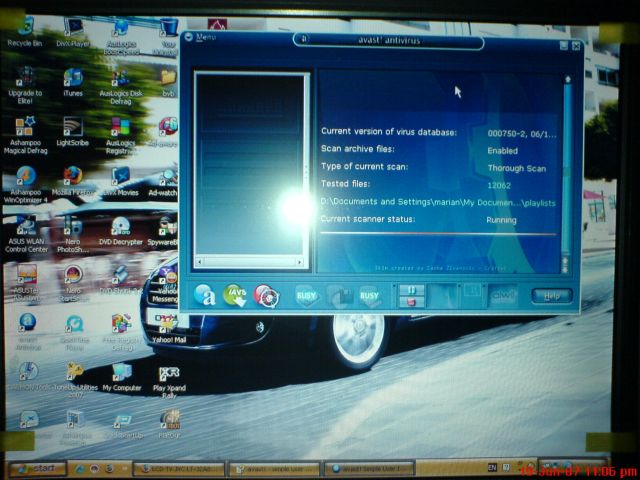Screen dimensions: 640x480
Task: Open the avast! Menu button
Action: tap(200, 37)
